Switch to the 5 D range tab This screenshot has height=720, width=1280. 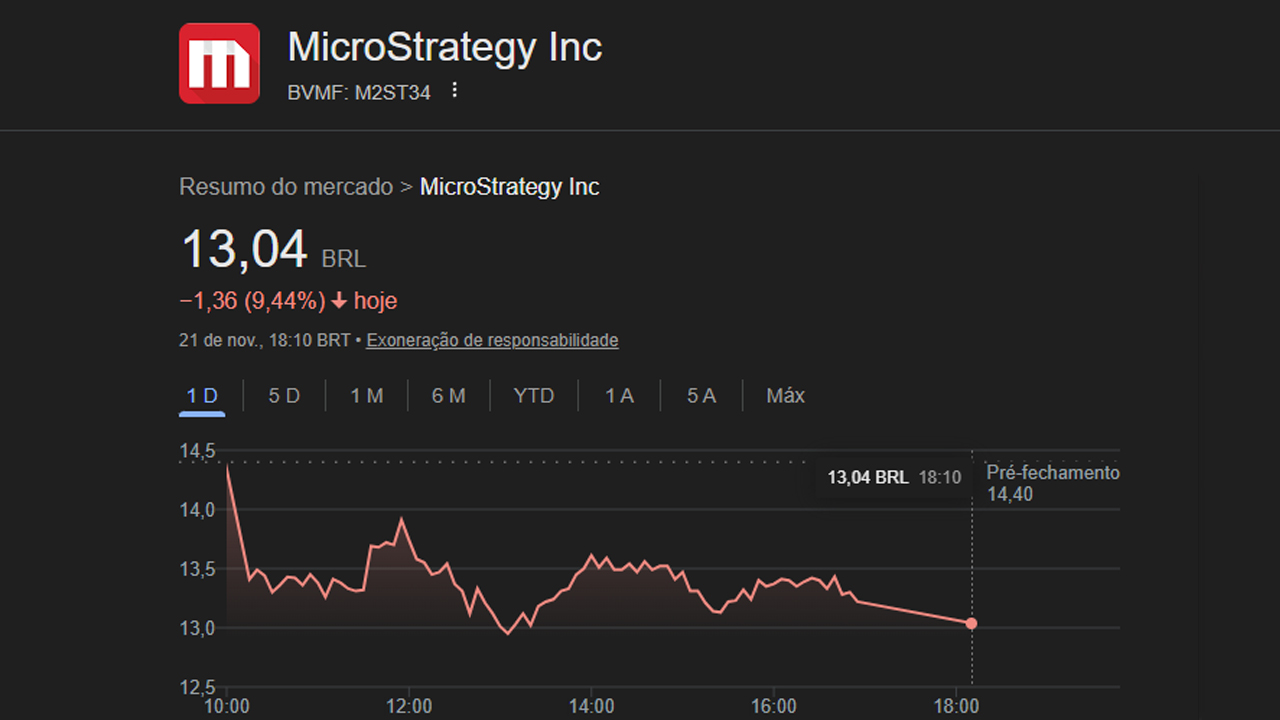(284, 396)
